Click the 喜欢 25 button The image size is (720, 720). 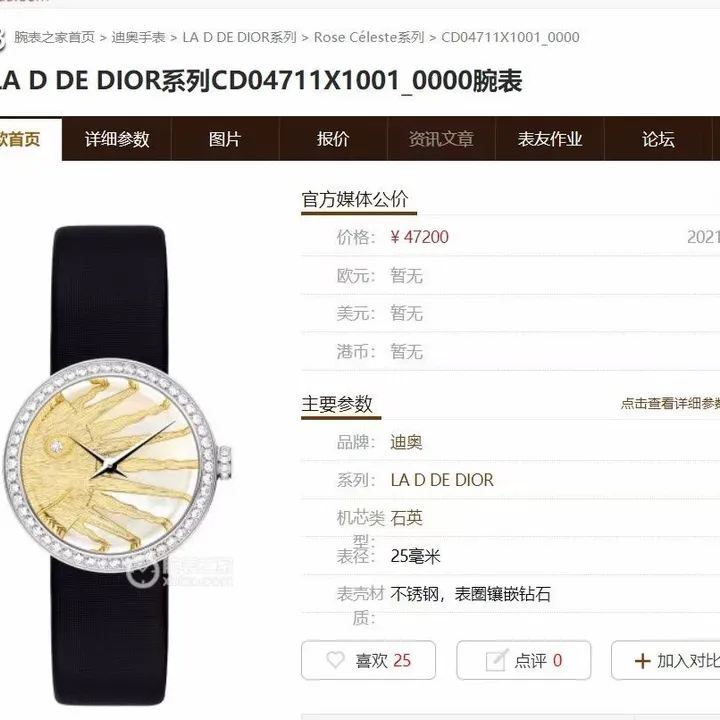pyautogui.click(x=368, y=660)
